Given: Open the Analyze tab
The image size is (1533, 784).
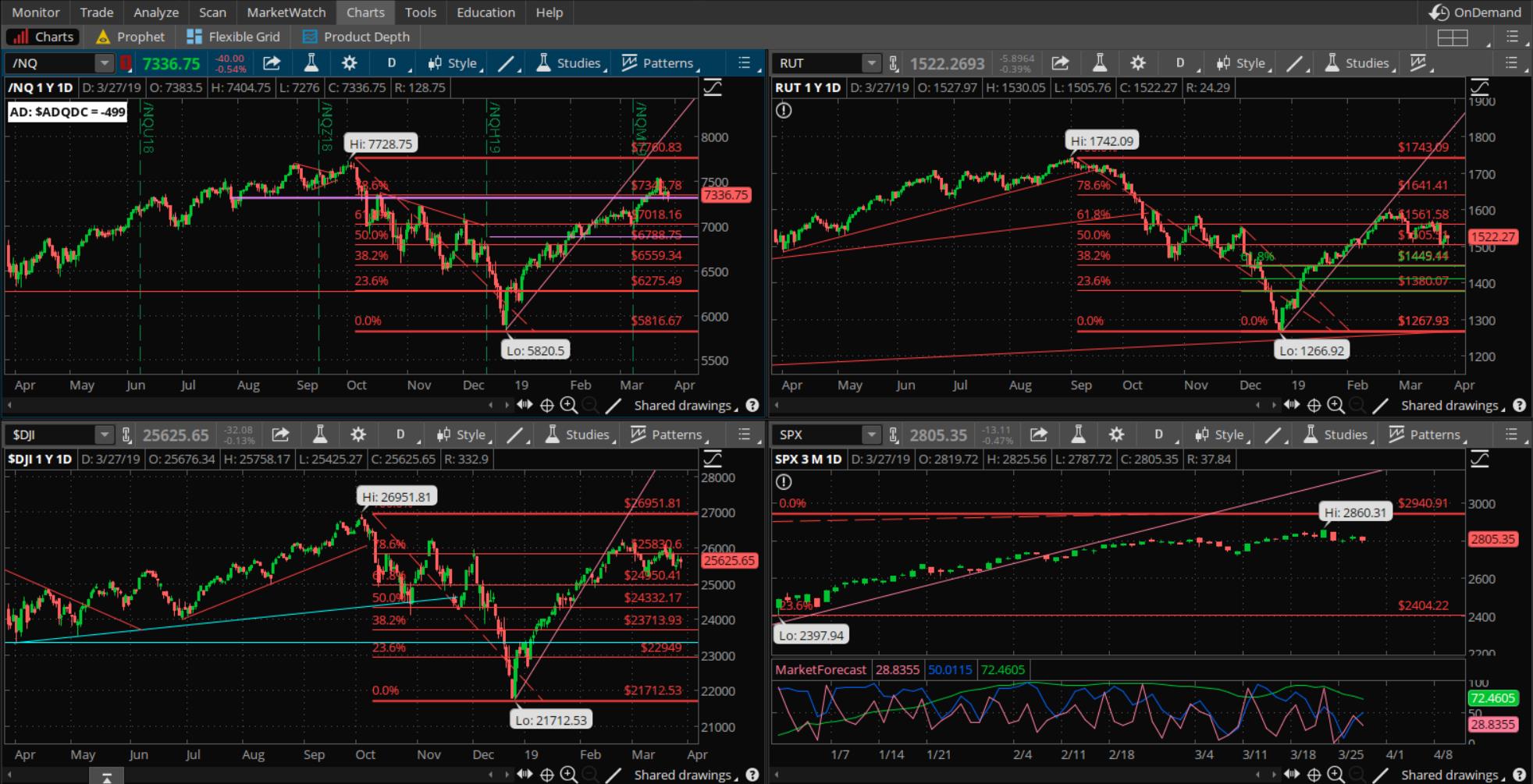Looking at the screenshot, I should pyautogui.click(x=156, y=12).
